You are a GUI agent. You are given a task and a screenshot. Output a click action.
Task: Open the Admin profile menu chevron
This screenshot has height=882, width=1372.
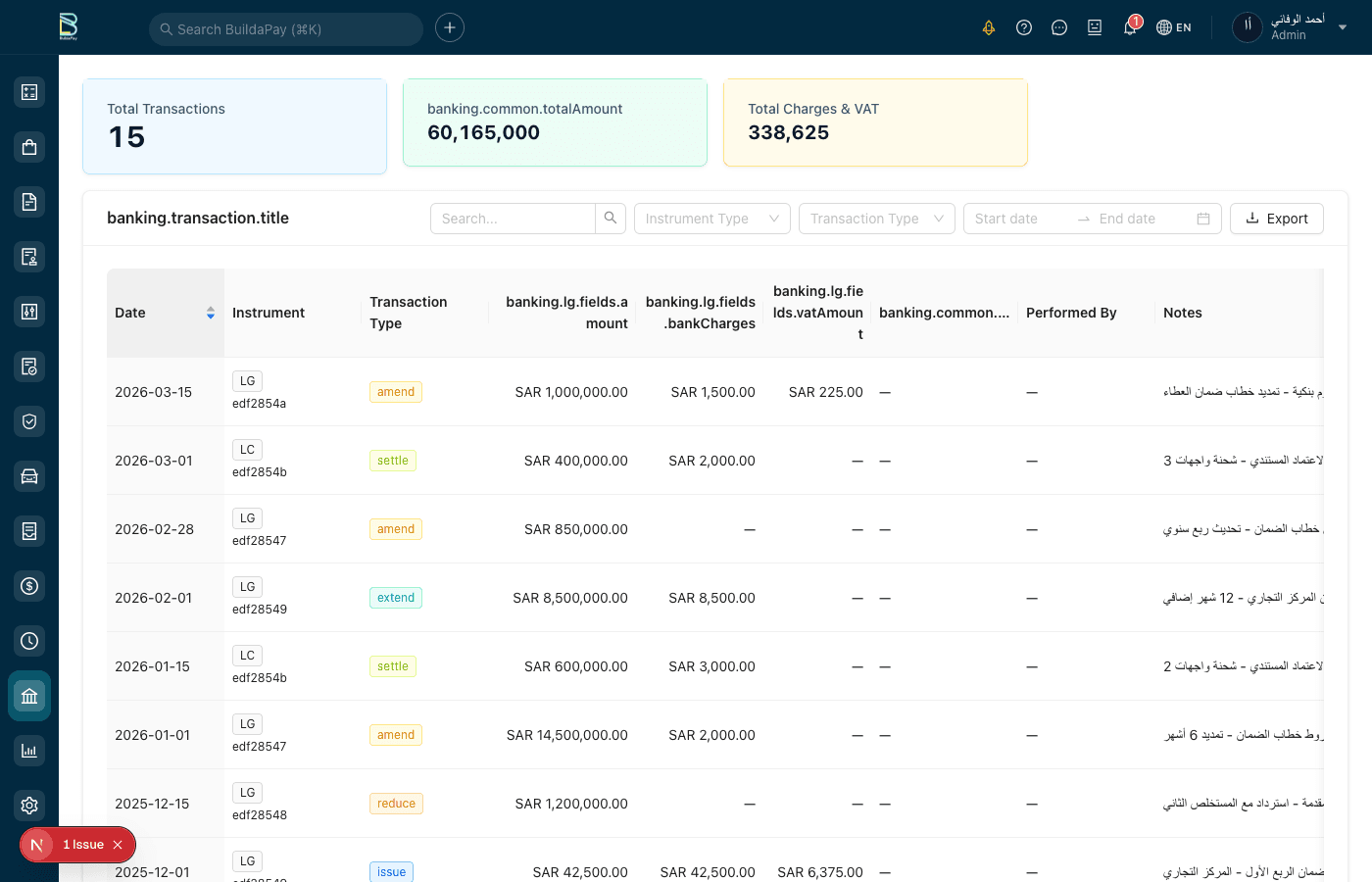tap(1342, 27)
